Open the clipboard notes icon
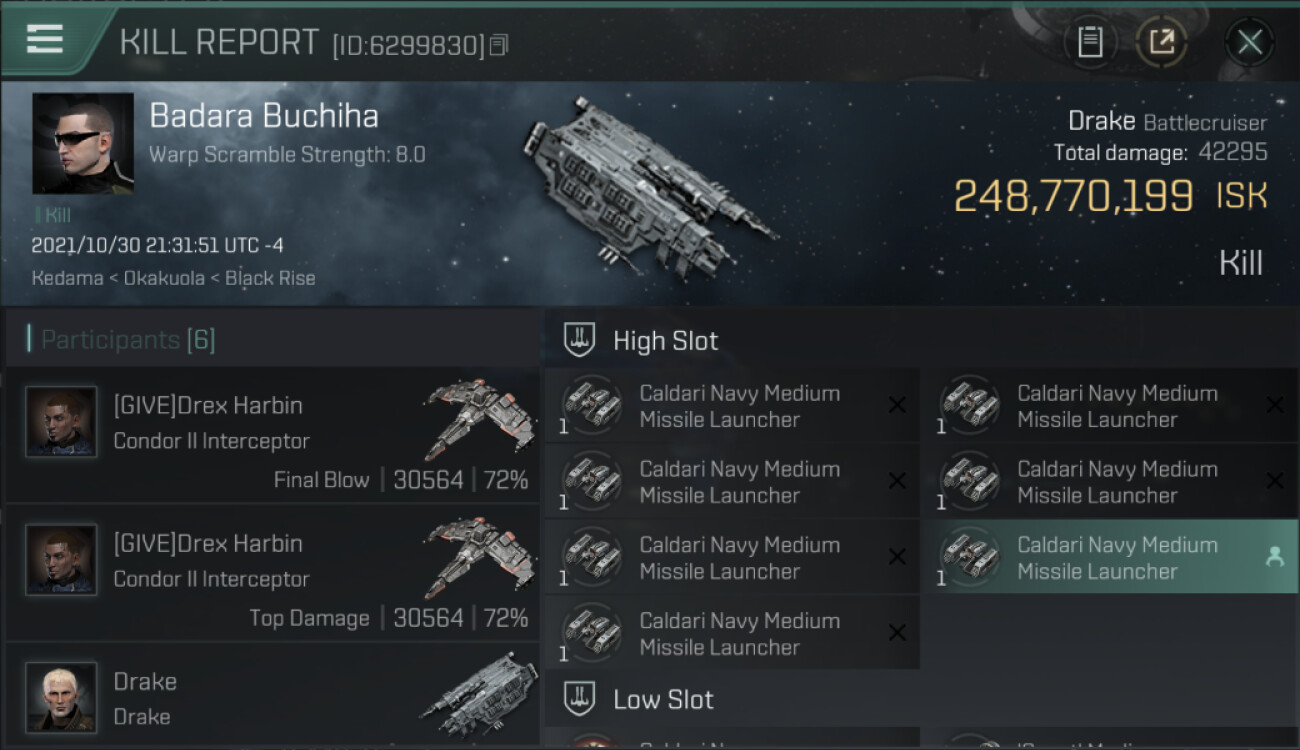The image size is (1300, 750). (x=1090, y=42)
